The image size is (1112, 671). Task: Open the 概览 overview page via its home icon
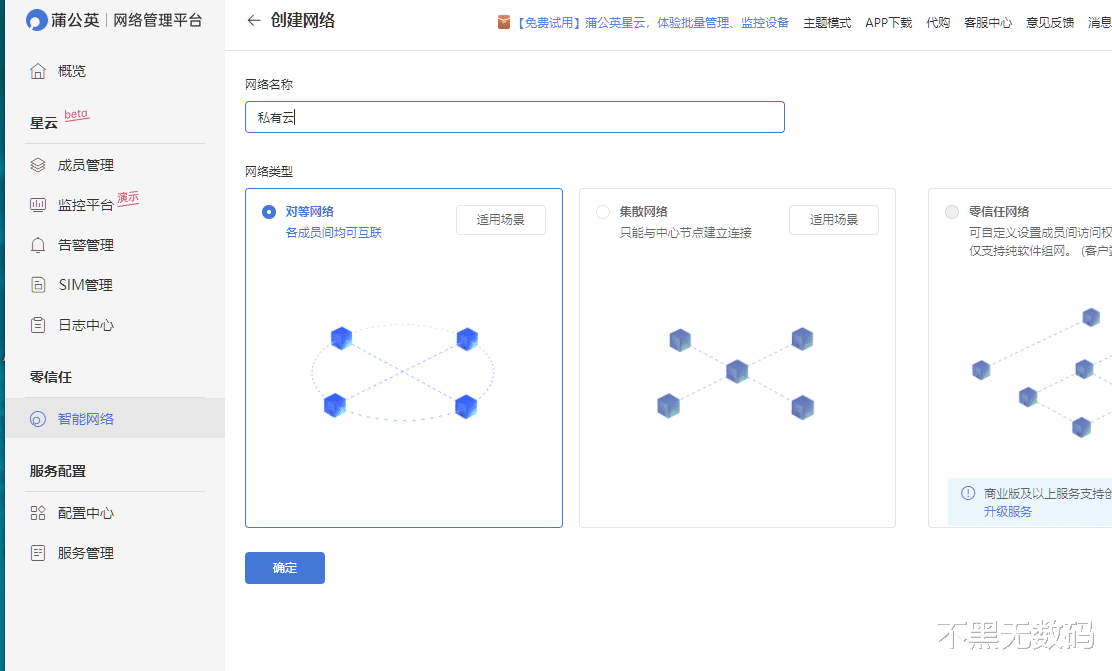(x=38, y=70)
